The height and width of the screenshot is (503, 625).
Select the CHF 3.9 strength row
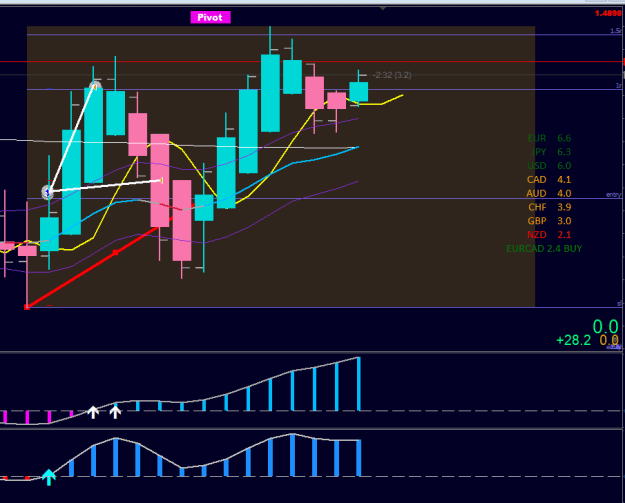[550, 207]
